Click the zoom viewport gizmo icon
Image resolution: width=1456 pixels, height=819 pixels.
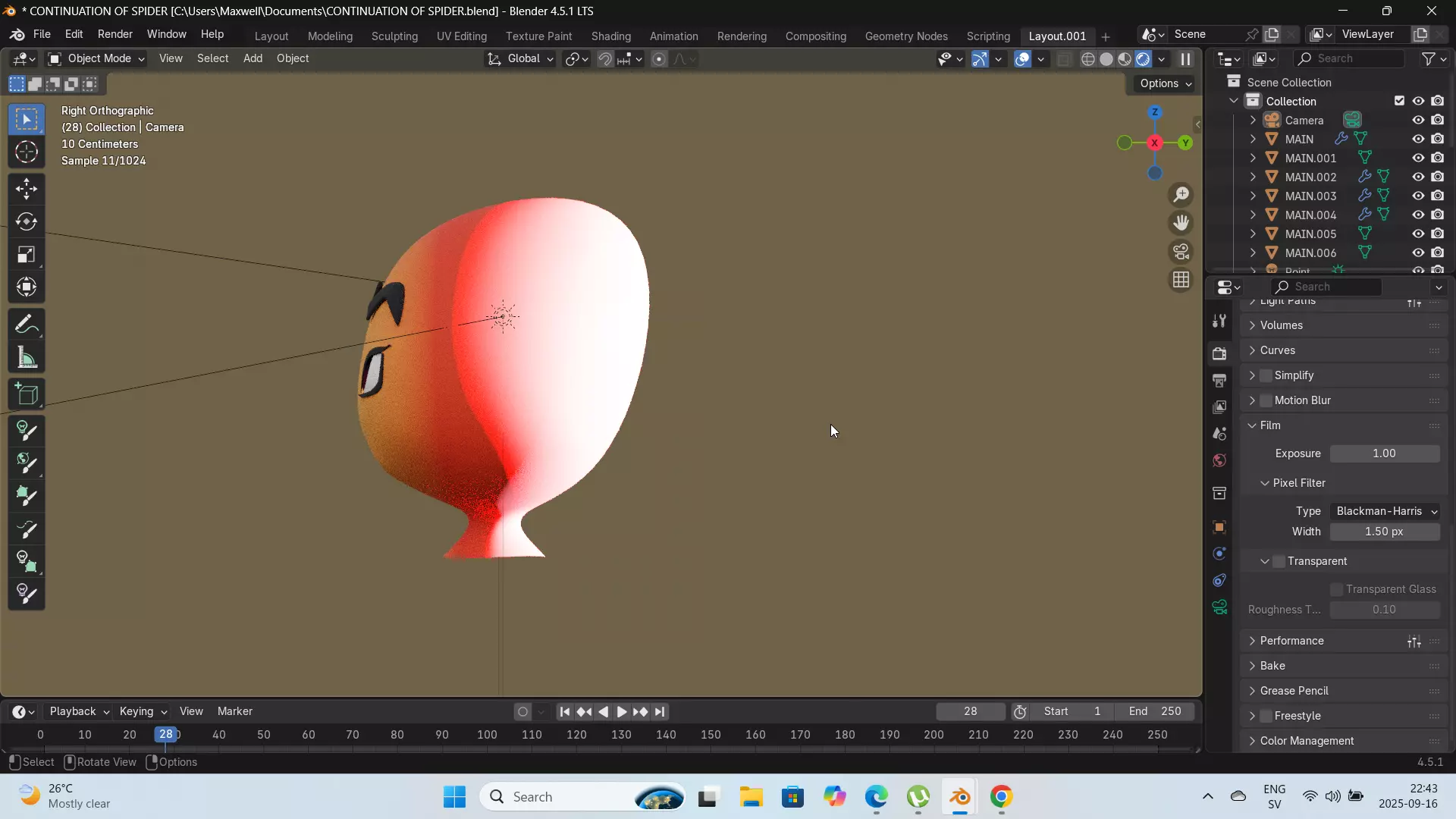(x=1181, y=195)
